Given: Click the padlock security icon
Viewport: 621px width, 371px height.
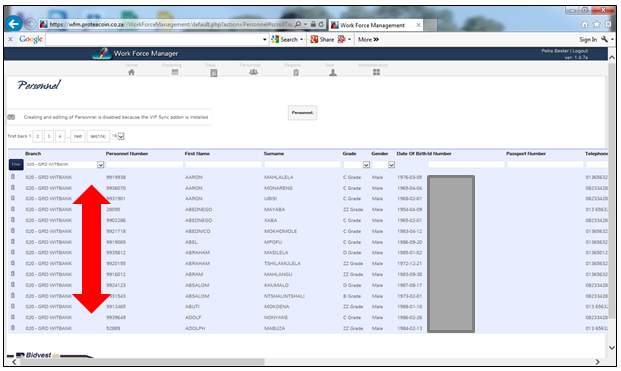Looking at the screenshot, I should coord(313,24).
